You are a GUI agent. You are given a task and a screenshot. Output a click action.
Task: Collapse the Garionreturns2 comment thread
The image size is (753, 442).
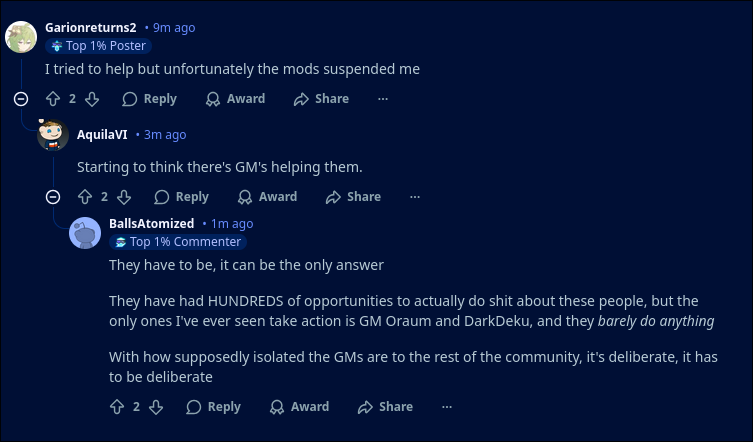point(21,98)
